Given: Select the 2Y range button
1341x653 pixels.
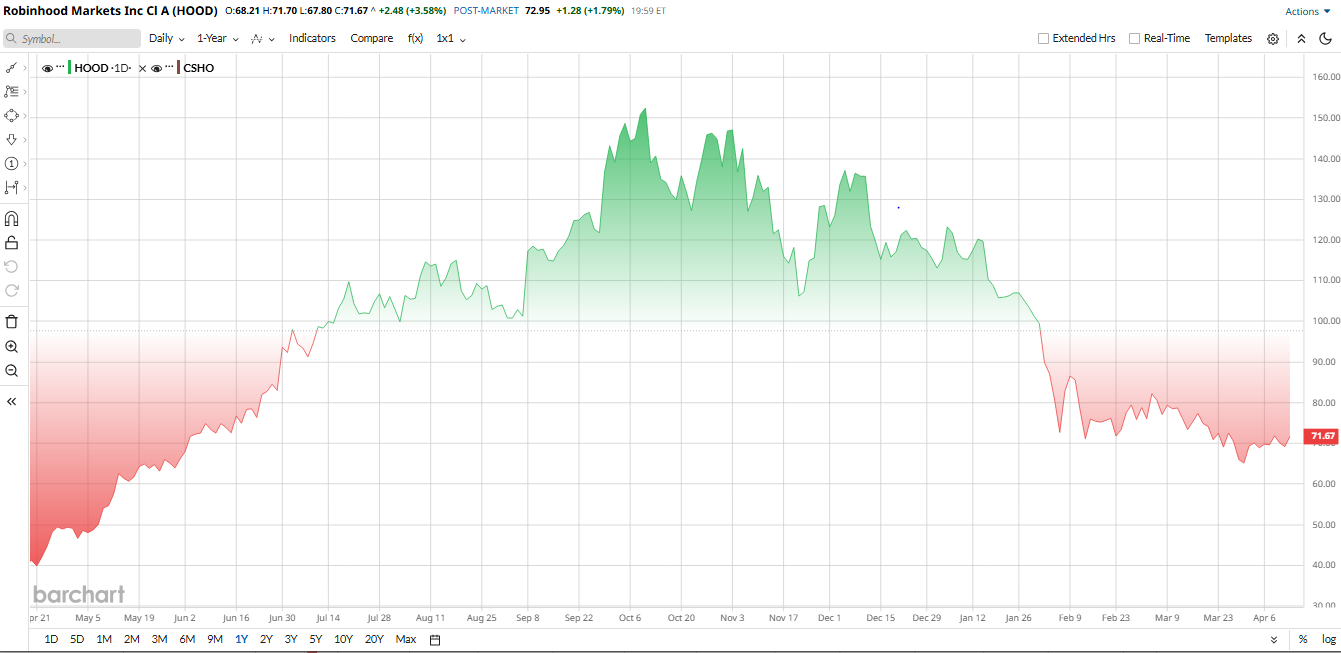Looking at the screenshot, I should pos(266,640).
